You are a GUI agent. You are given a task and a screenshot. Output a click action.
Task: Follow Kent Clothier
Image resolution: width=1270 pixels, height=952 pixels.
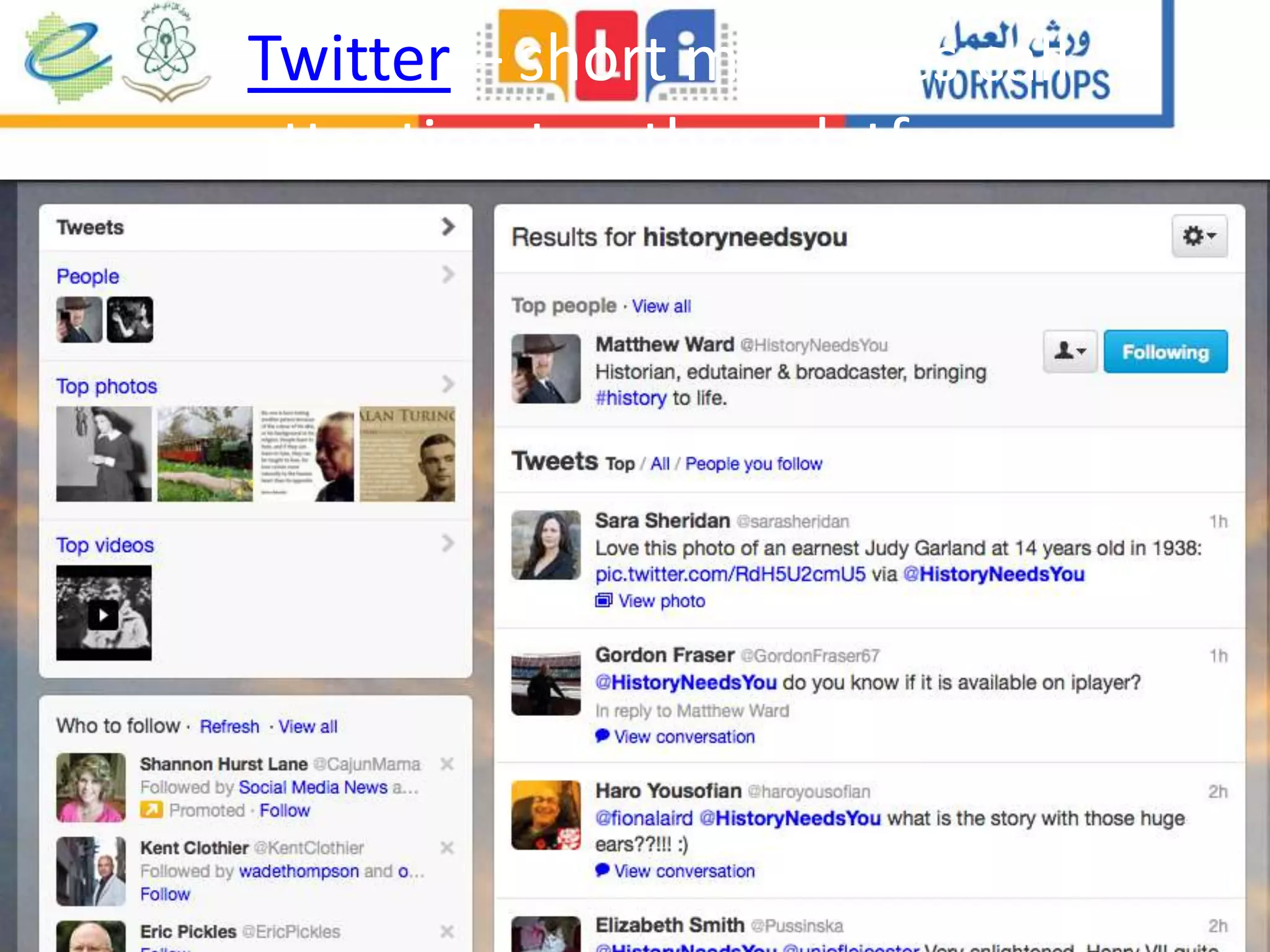coord(165,894)
